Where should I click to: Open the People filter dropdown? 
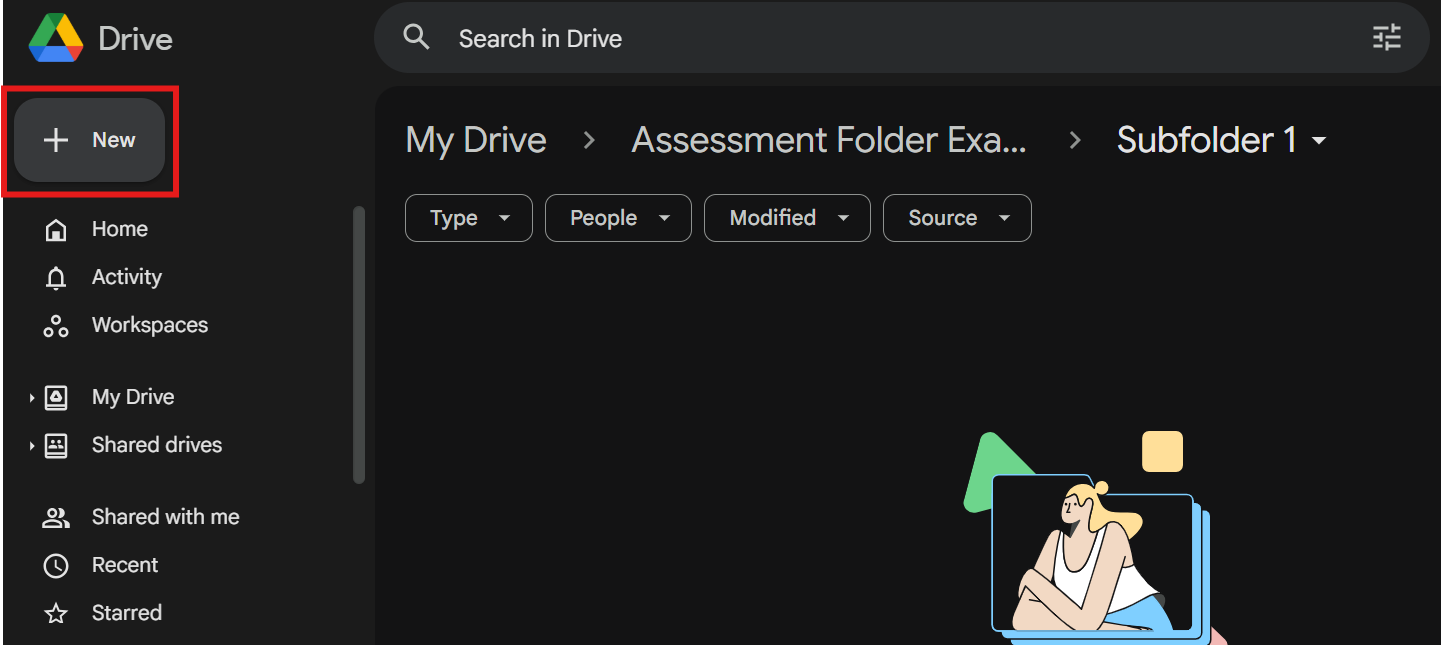(x=617, y=218)
